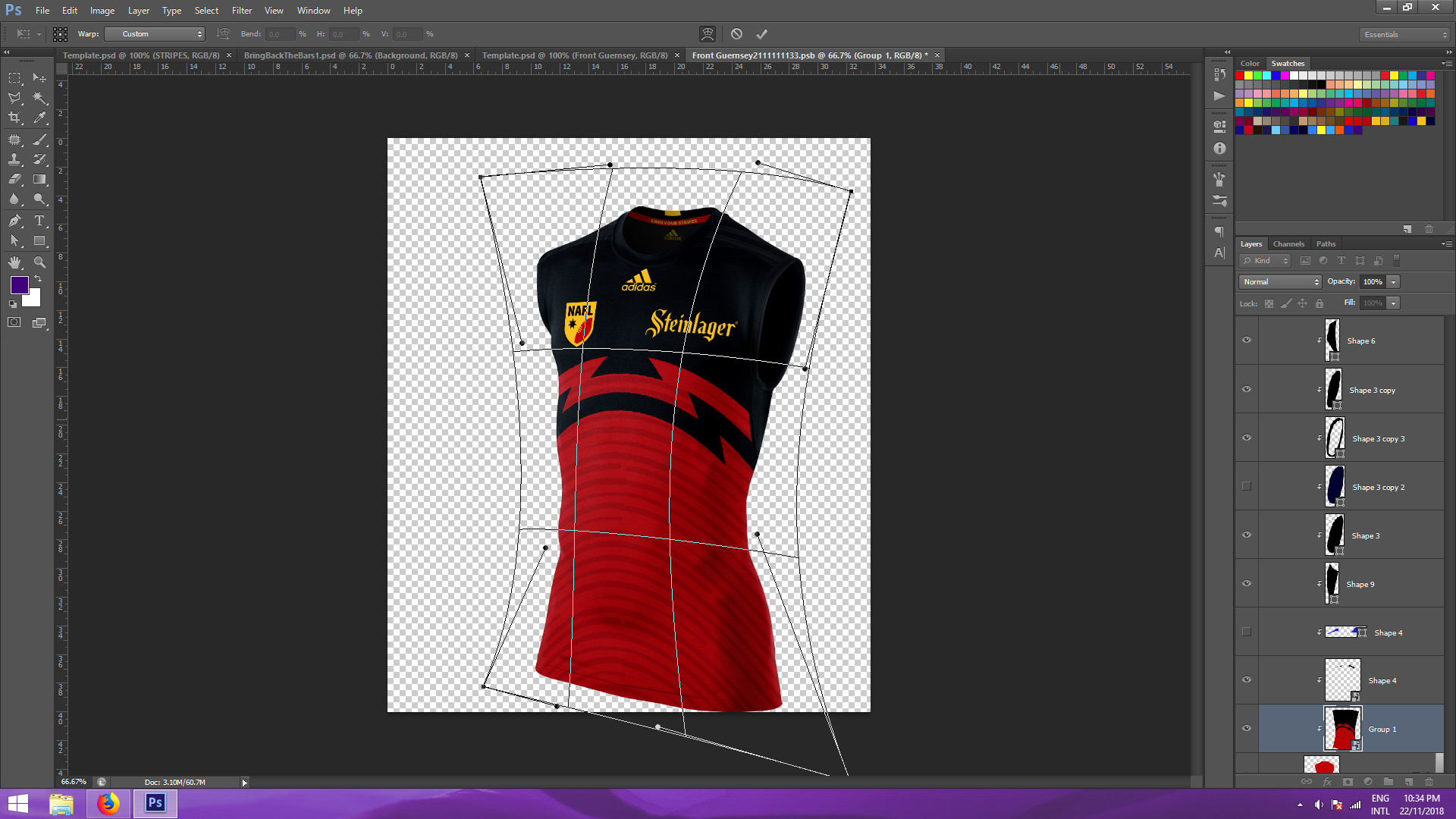Viewport: 1456px width, 819px height.
Task: Select the Eyedropper tool
Action: 39,118
